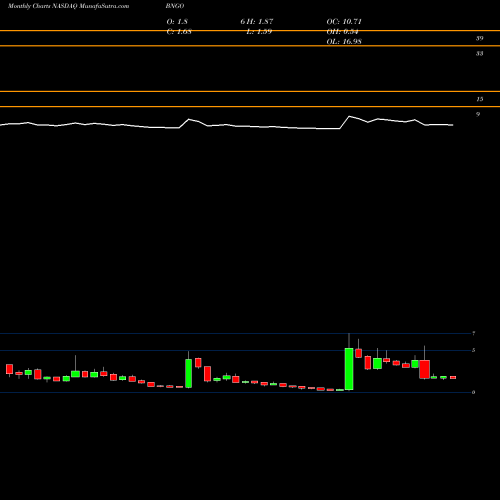
Task: Select the BNGO ticker symbol label
Action: pyautogui.click(x=175, y=6)
